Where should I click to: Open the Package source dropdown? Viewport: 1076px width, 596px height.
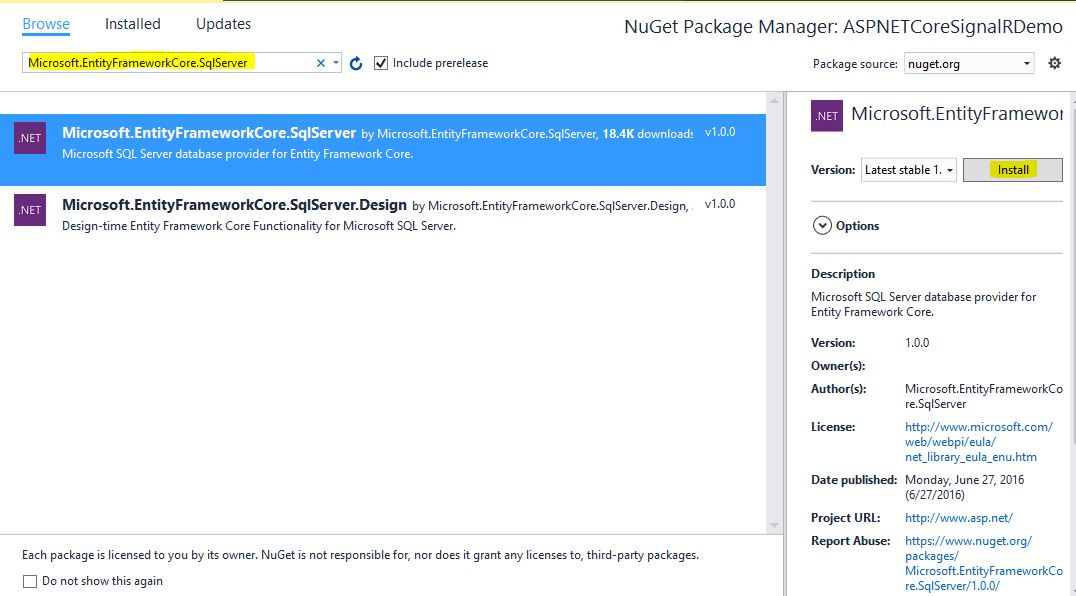tap(969, 64)
